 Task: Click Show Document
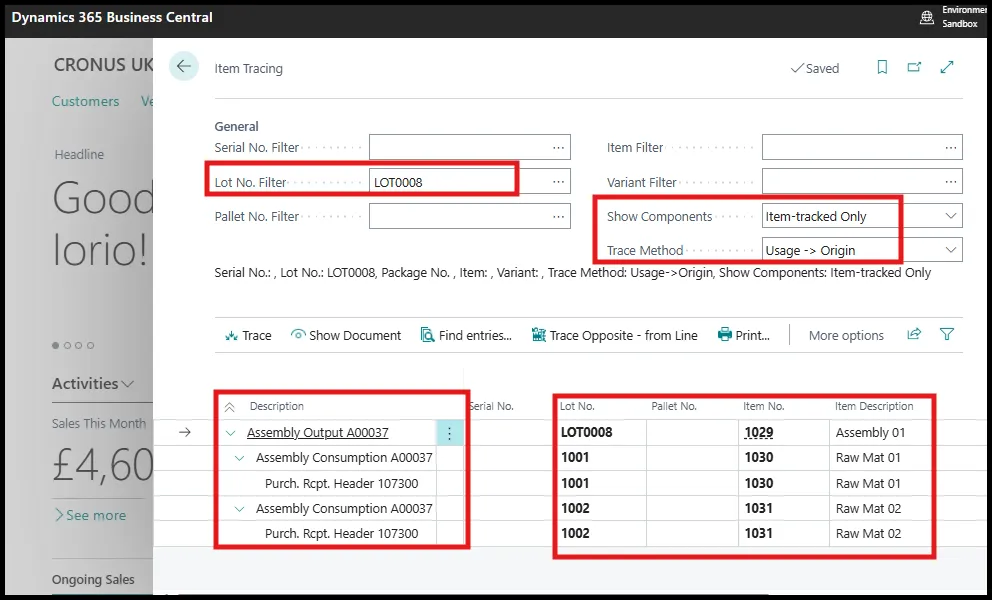[345, 335]
